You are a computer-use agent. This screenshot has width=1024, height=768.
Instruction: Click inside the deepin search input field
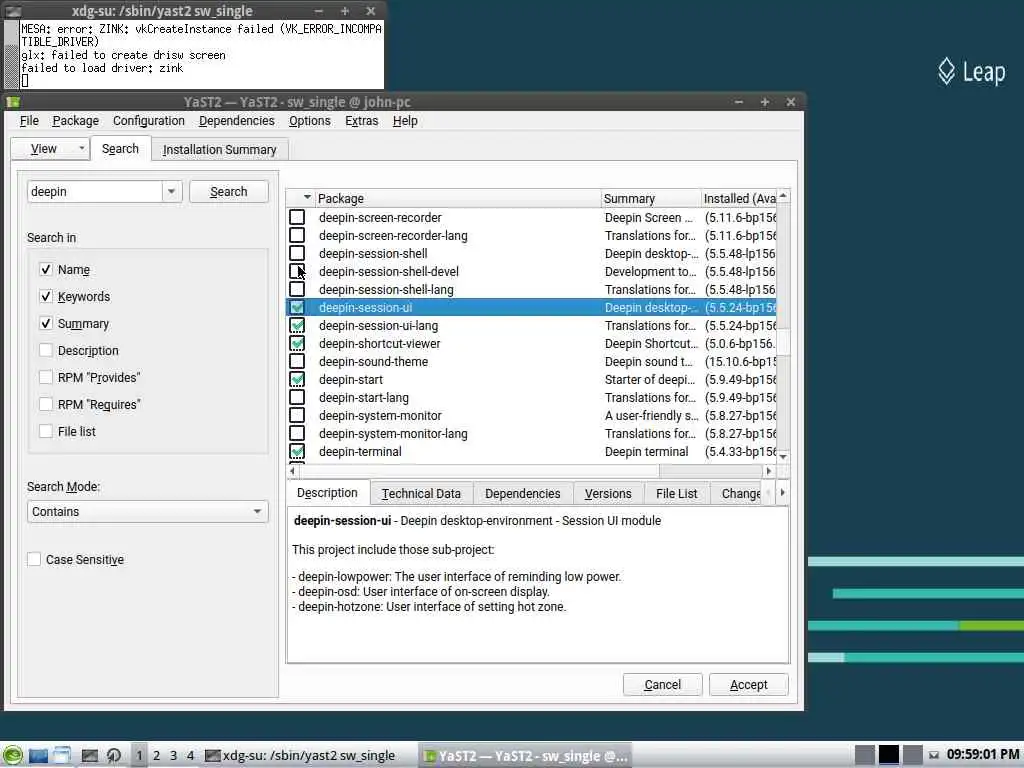pyautogui.click(x=95, y=191)
